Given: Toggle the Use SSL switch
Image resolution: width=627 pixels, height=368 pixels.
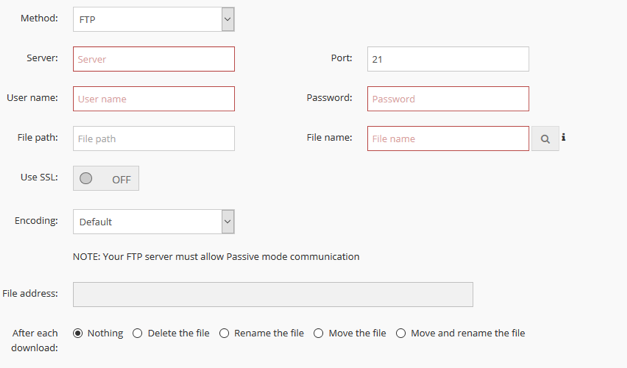Looking at the screenshot, I should [106, 178].
